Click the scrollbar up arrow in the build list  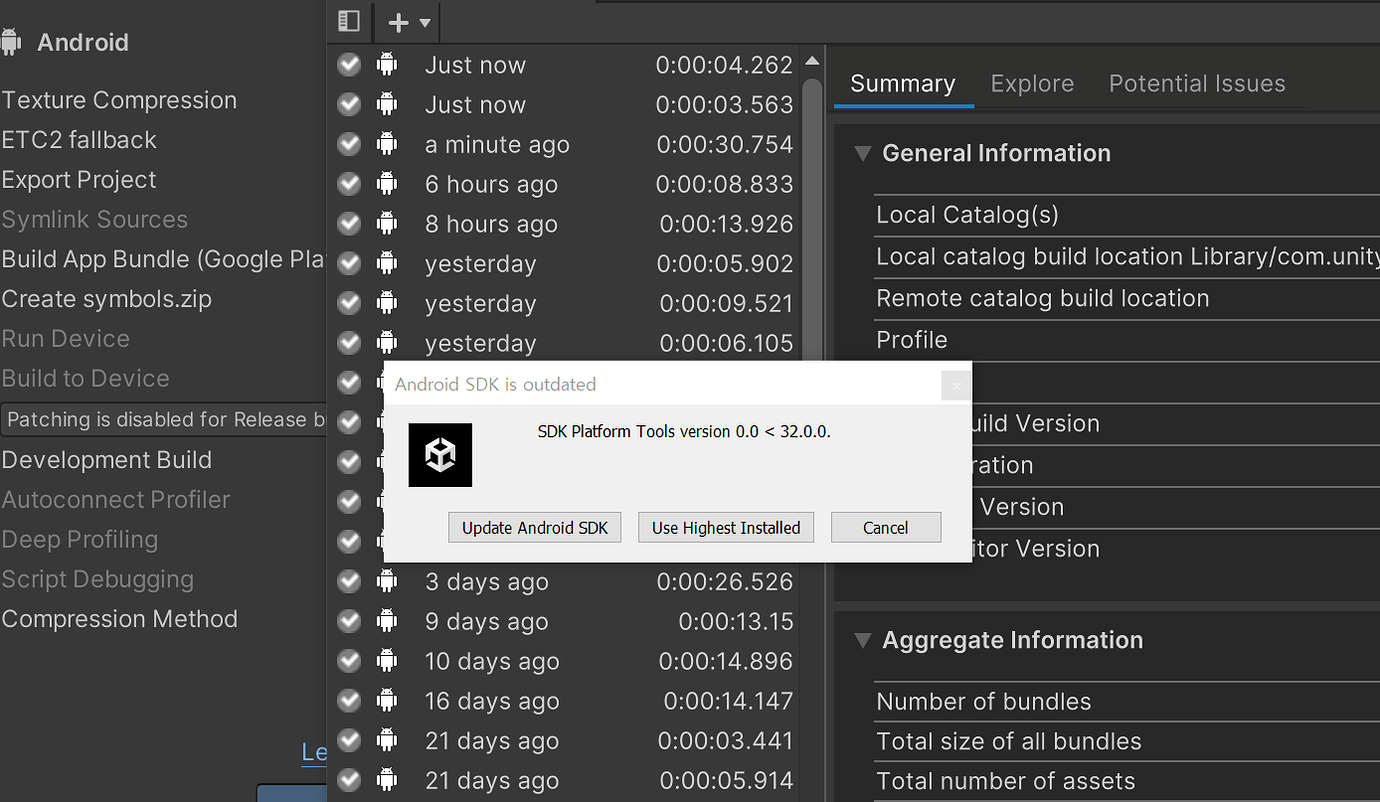[x=812, y=60]
